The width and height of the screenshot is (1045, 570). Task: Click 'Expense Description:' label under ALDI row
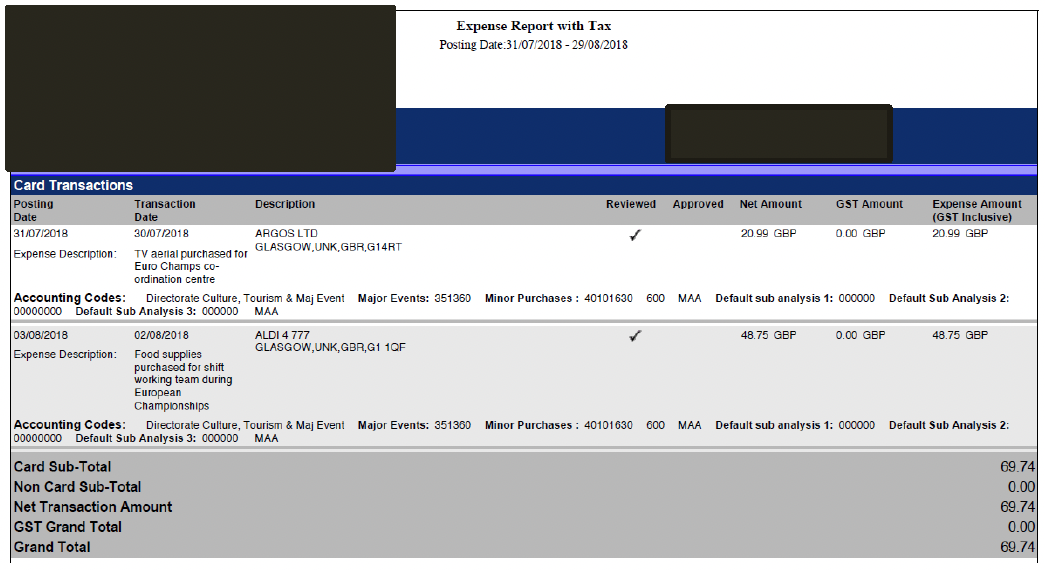coord(65,355)
